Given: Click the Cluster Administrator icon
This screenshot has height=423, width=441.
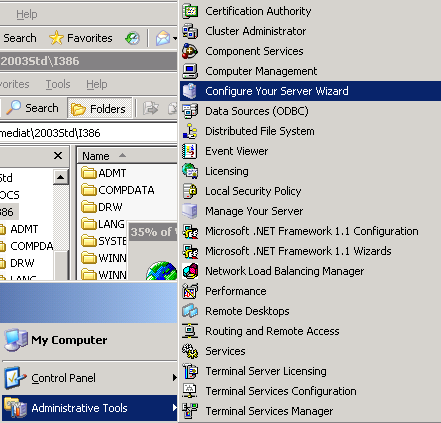Looking at the screenshot, I should 190,31.
